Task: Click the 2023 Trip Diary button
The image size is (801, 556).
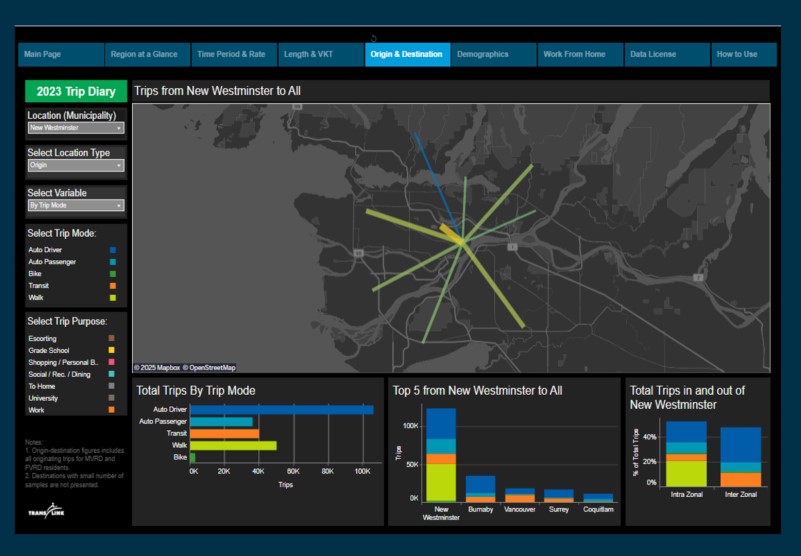Action: pyautogui.click(x=76, y=91)
